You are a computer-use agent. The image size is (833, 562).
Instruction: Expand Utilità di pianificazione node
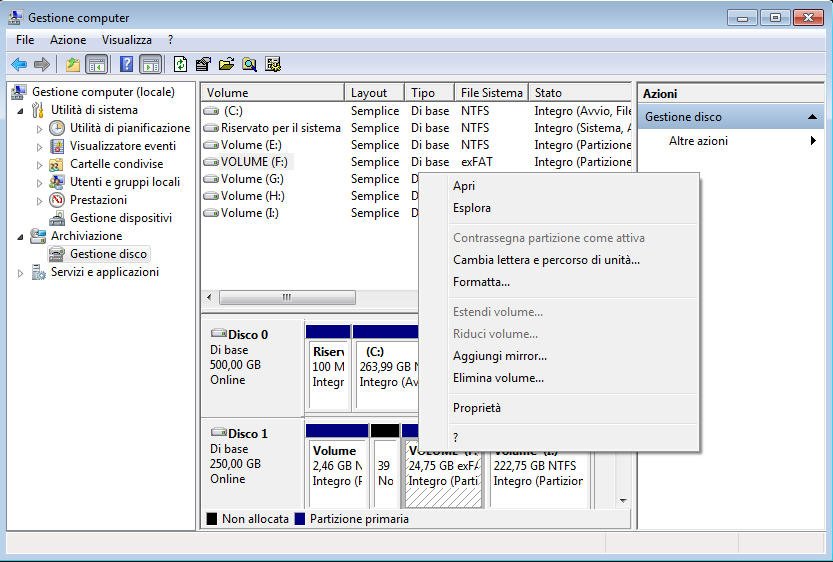coord(39,129)
